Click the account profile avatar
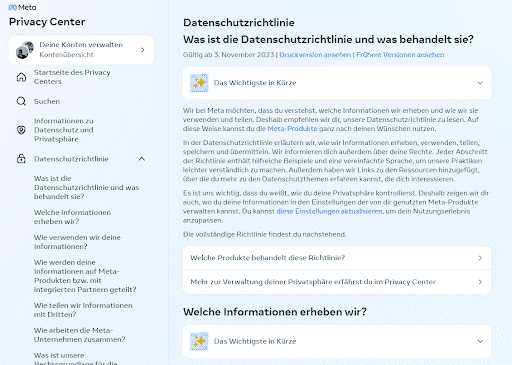The height and width of the screenshot is (365, 512). [x=25, y=50]
